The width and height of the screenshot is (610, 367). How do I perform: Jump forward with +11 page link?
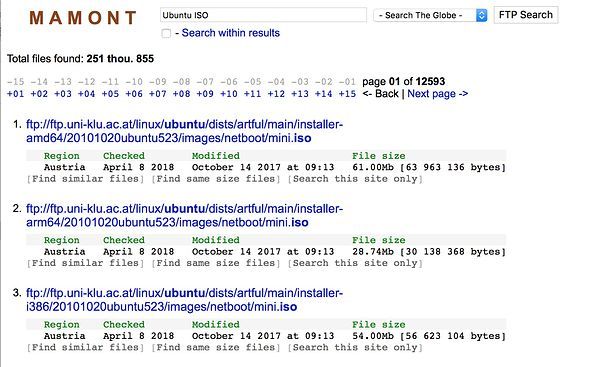pyautogui.click(x=252, y=94)
